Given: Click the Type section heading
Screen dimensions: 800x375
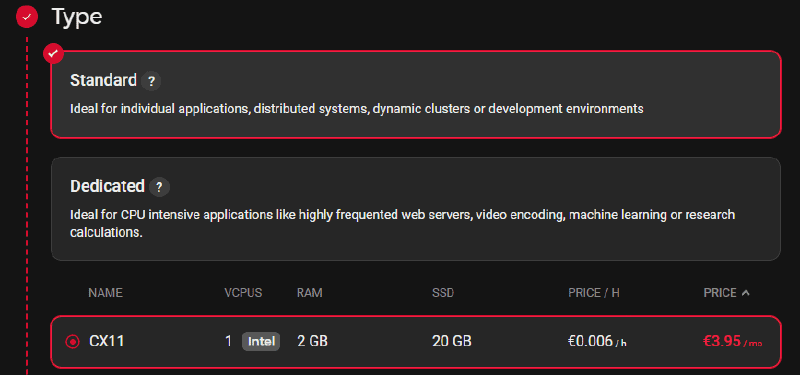Looking at the screenshot, I should 77,17.
